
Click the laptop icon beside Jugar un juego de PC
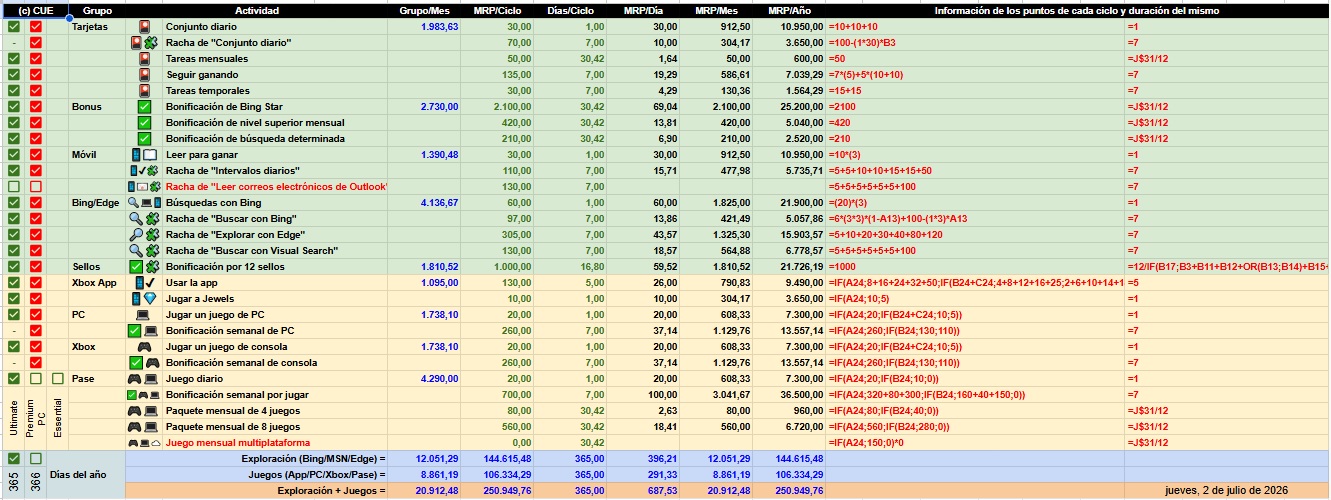[144, 315]
